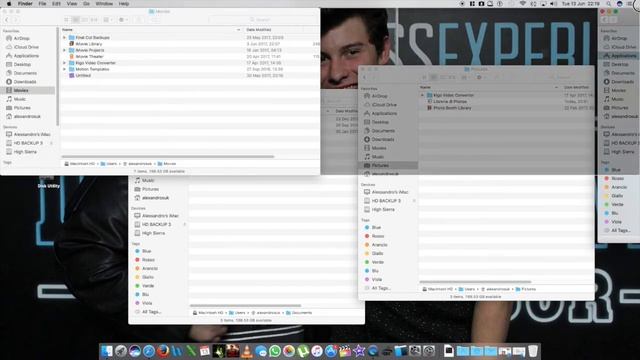Expand iMovie Projects folder
Image resolution: width=640 pixels, height=360 pixels.
pos(64,50)
